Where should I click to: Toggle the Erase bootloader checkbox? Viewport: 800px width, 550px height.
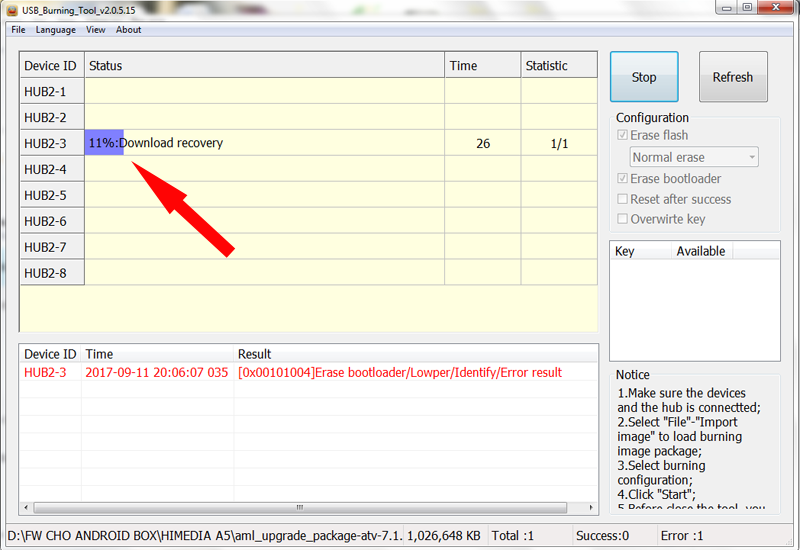pyautogui.click(x=623, y=179)
